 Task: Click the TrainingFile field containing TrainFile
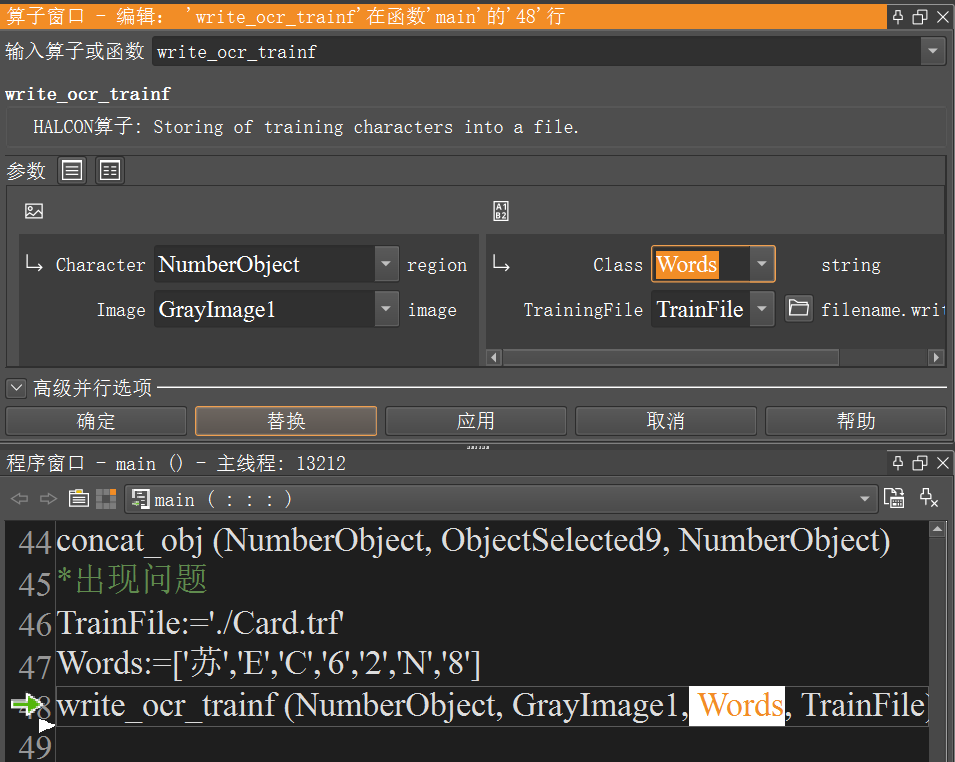point(701,309)
